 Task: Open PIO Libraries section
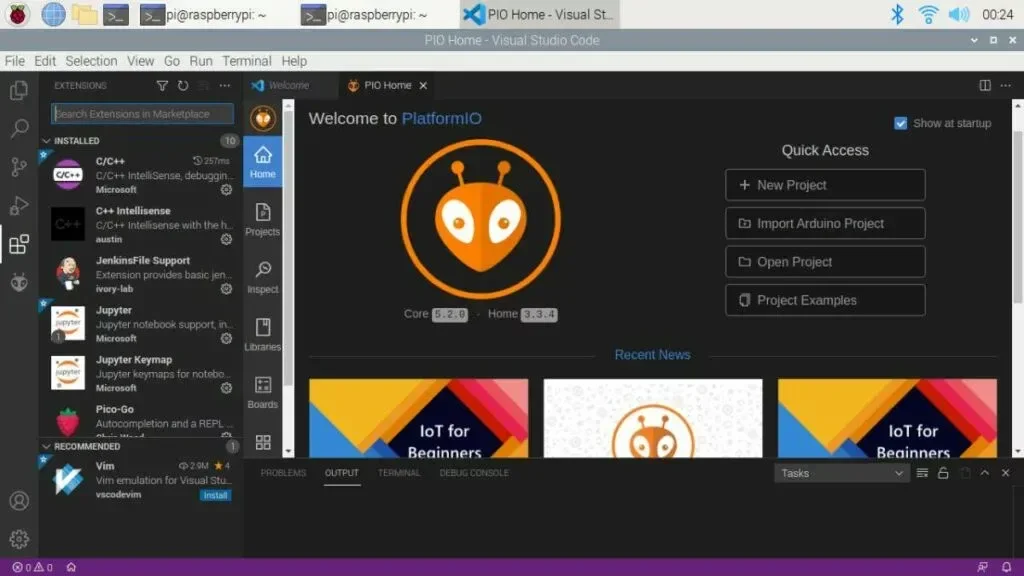point(263,334)
